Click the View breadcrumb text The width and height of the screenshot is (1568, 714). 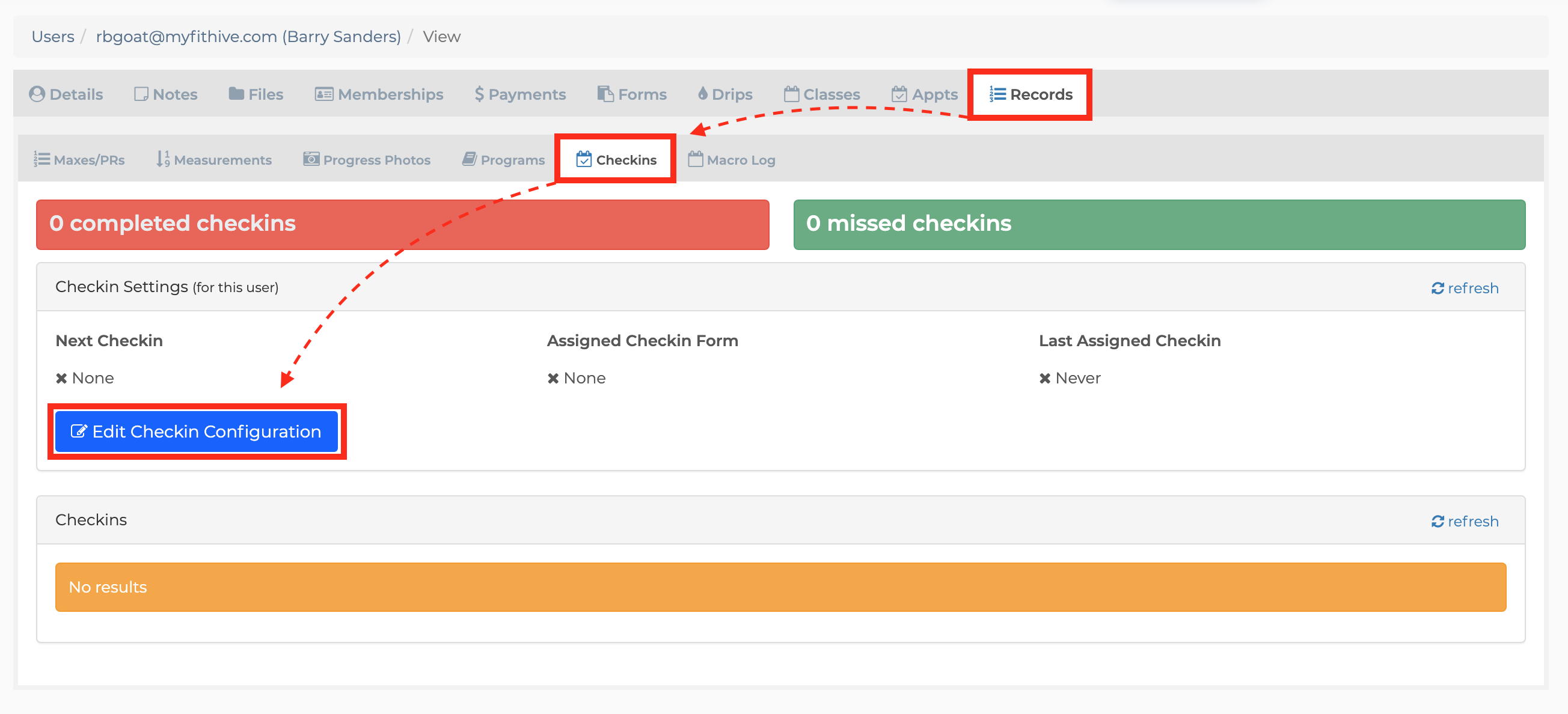[x=442, y=37]
